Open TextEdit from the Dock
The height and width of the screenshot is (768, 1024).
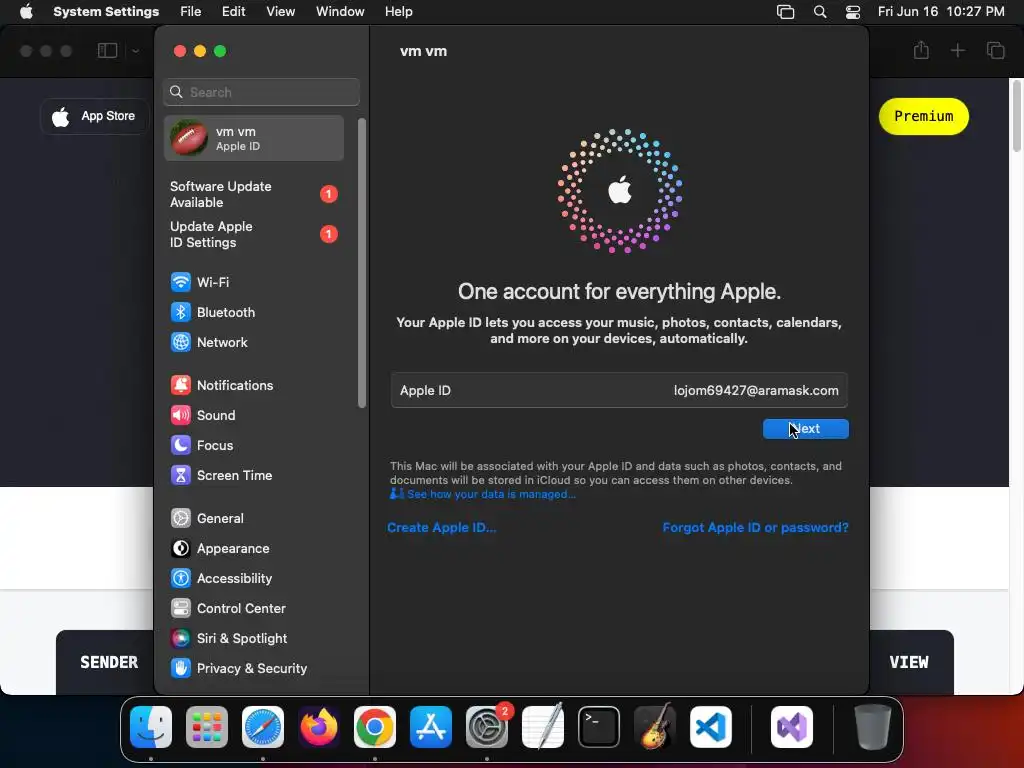click(x=543, y=727)
